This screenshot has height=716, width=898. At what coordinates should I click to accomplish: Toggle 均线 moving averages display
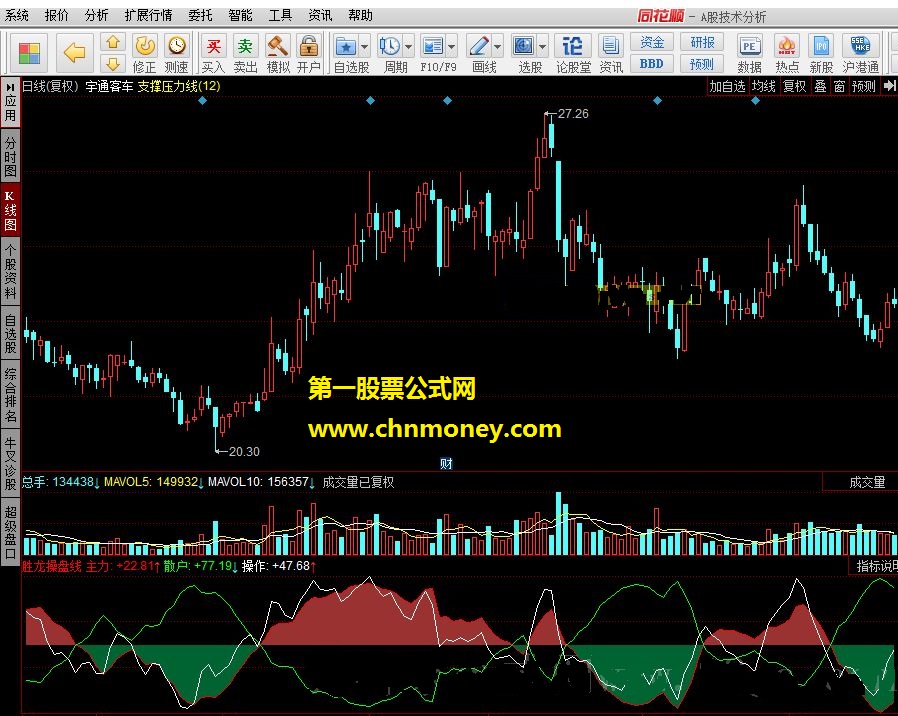[x=763, y=86]
